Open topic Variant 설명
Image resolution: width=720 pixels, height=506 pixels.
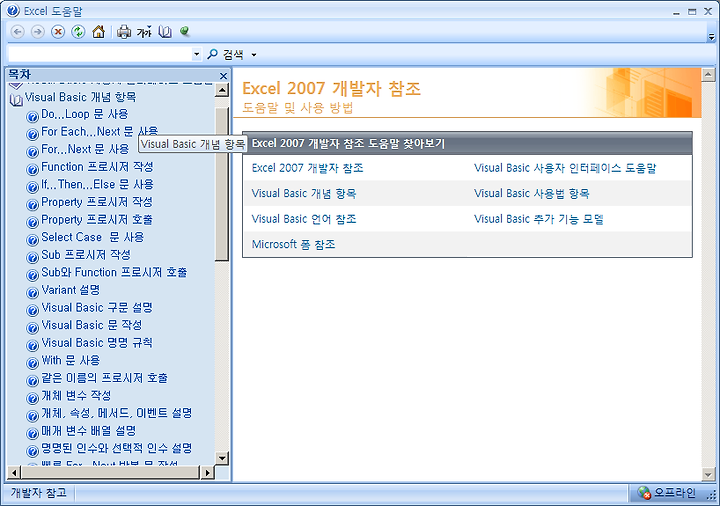pos(70,290)
